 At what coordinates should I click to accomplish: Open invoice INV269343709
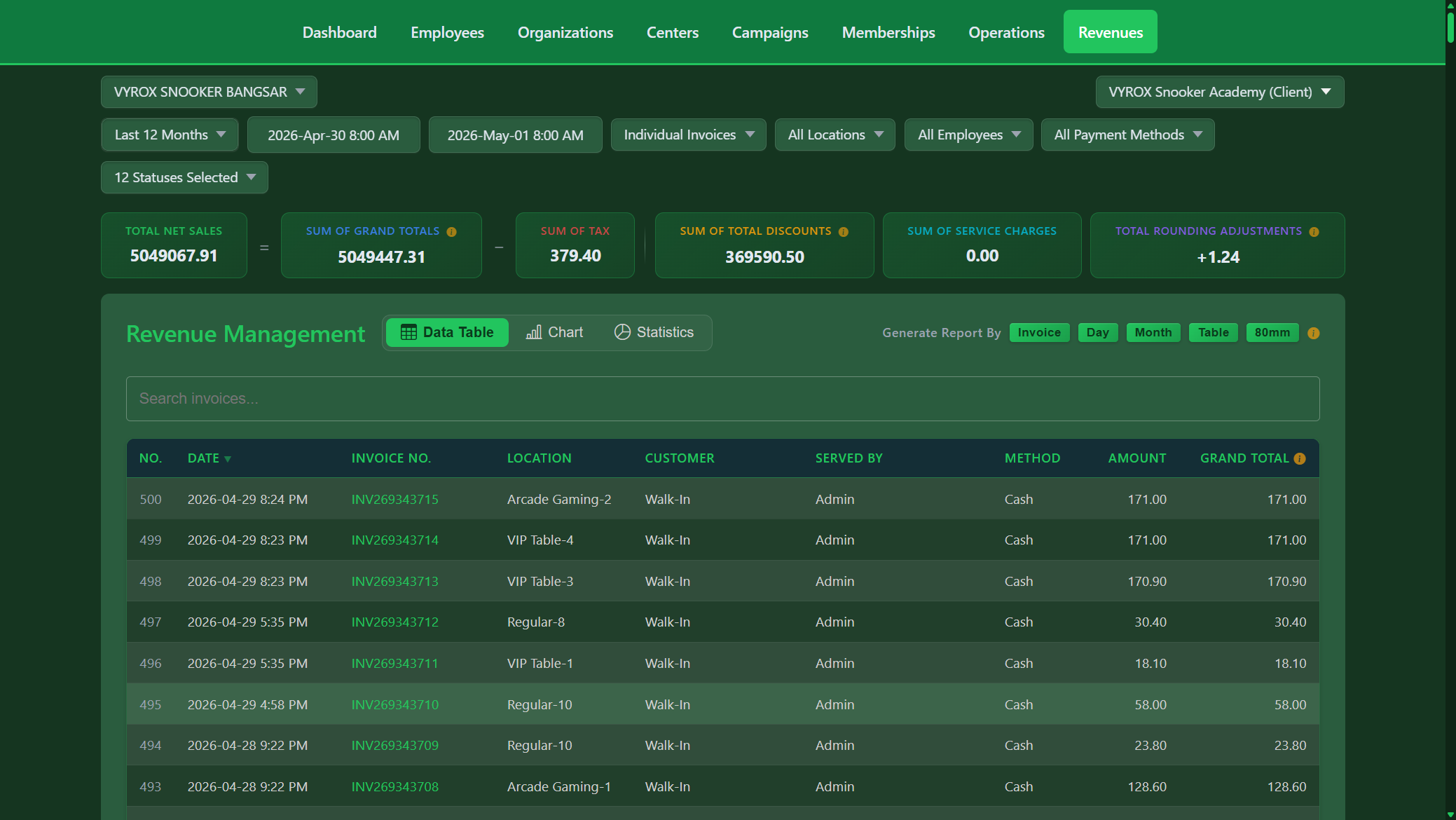tap(395, 745)
